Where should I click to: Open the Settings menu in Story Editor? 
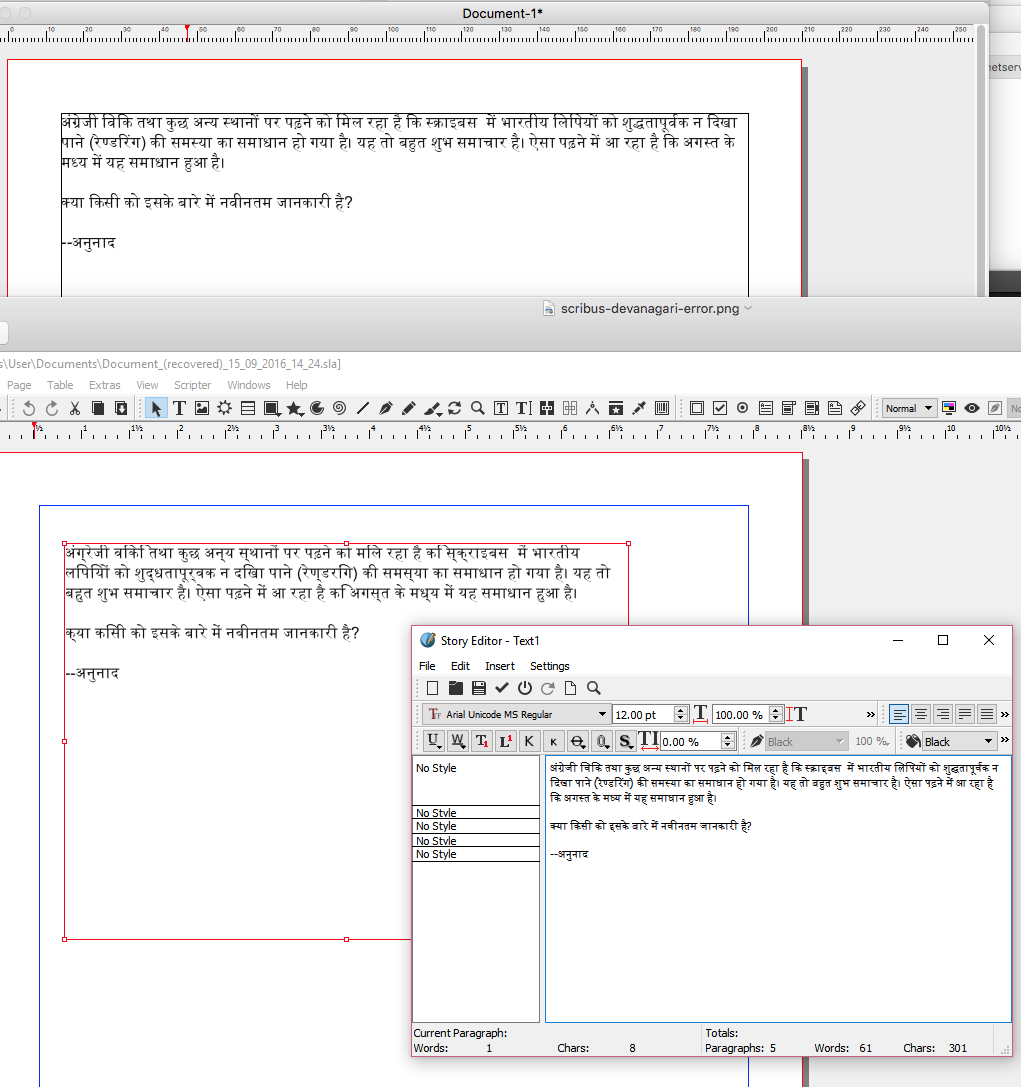click(x=549, y=666)
